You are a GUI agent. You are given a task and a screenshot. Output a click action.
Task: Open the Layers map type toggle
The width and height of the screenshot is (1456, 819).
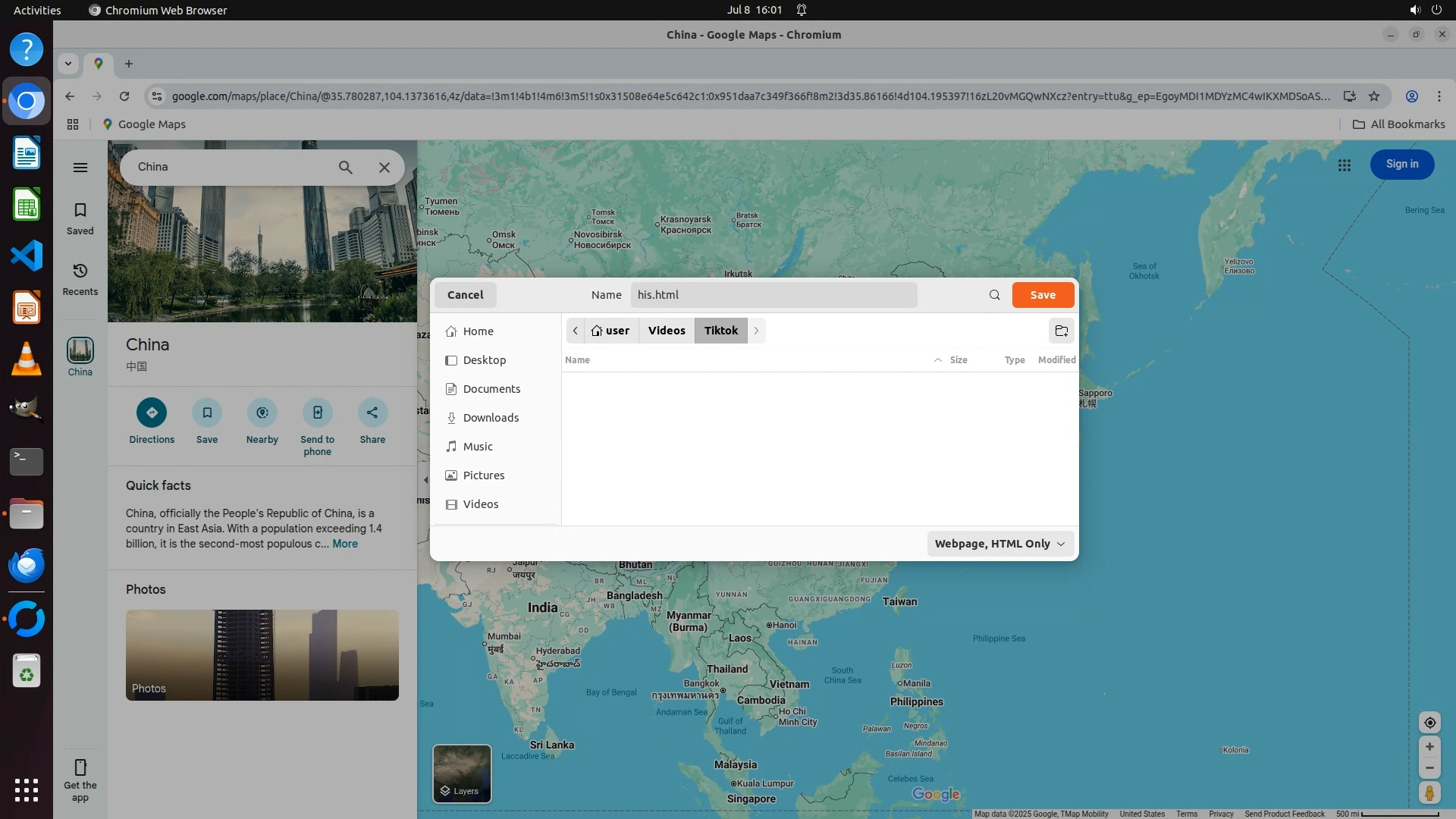coord(462,773)
